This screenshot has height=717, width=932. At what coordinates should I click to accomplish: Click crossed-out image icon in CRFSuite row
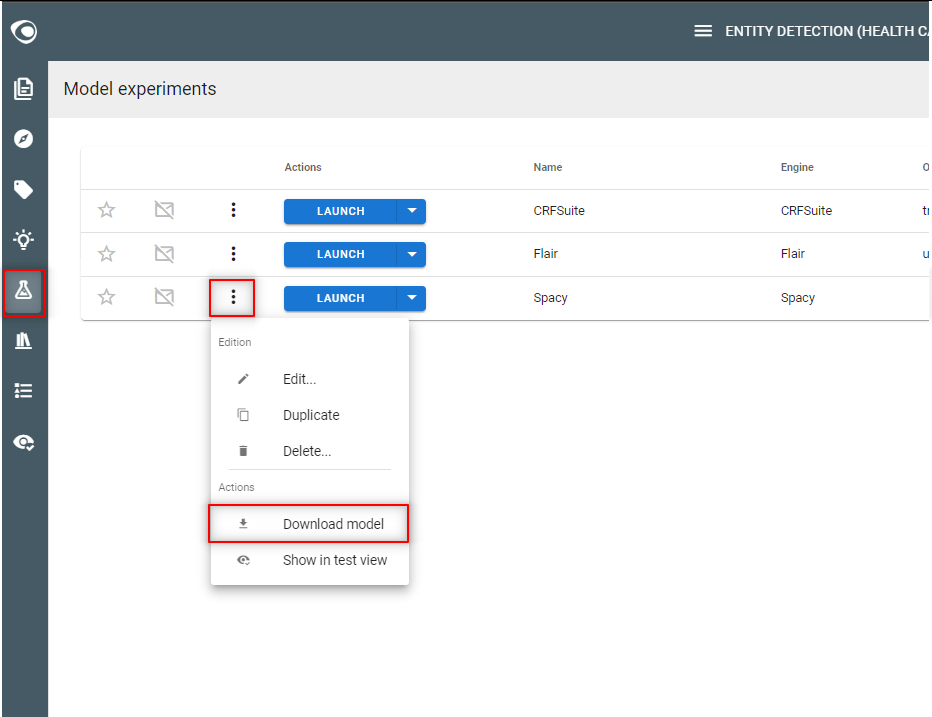164,210
